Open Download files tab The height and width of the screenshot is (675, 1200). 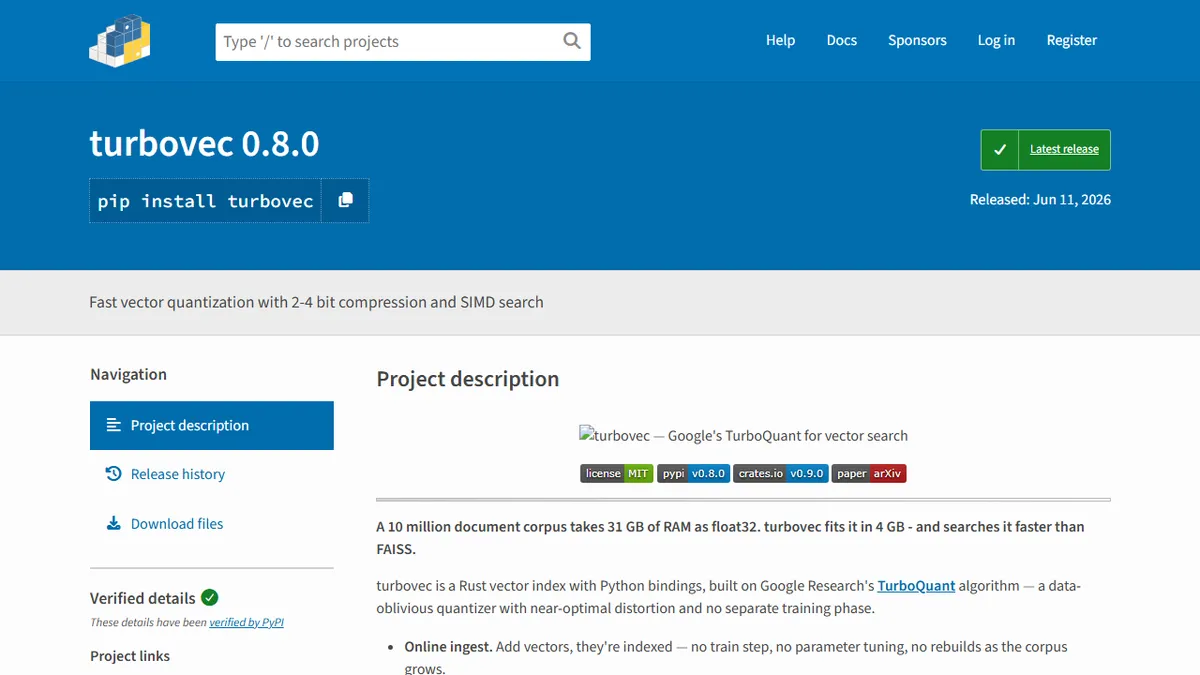tap(212, 523)
